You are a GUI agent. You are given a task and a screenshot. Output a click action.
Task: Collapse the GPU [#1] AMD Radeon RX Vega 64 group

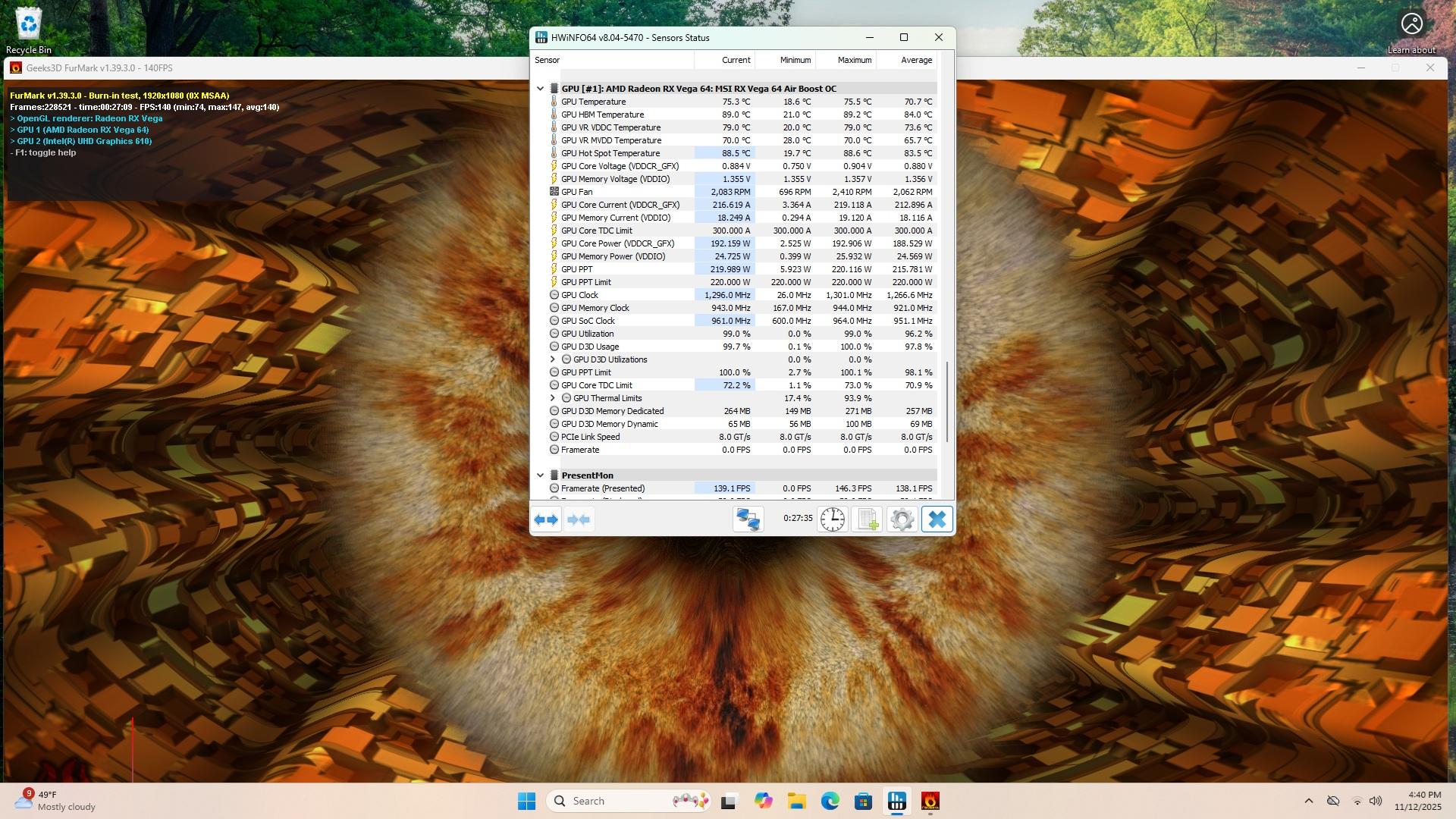point(541,89)
